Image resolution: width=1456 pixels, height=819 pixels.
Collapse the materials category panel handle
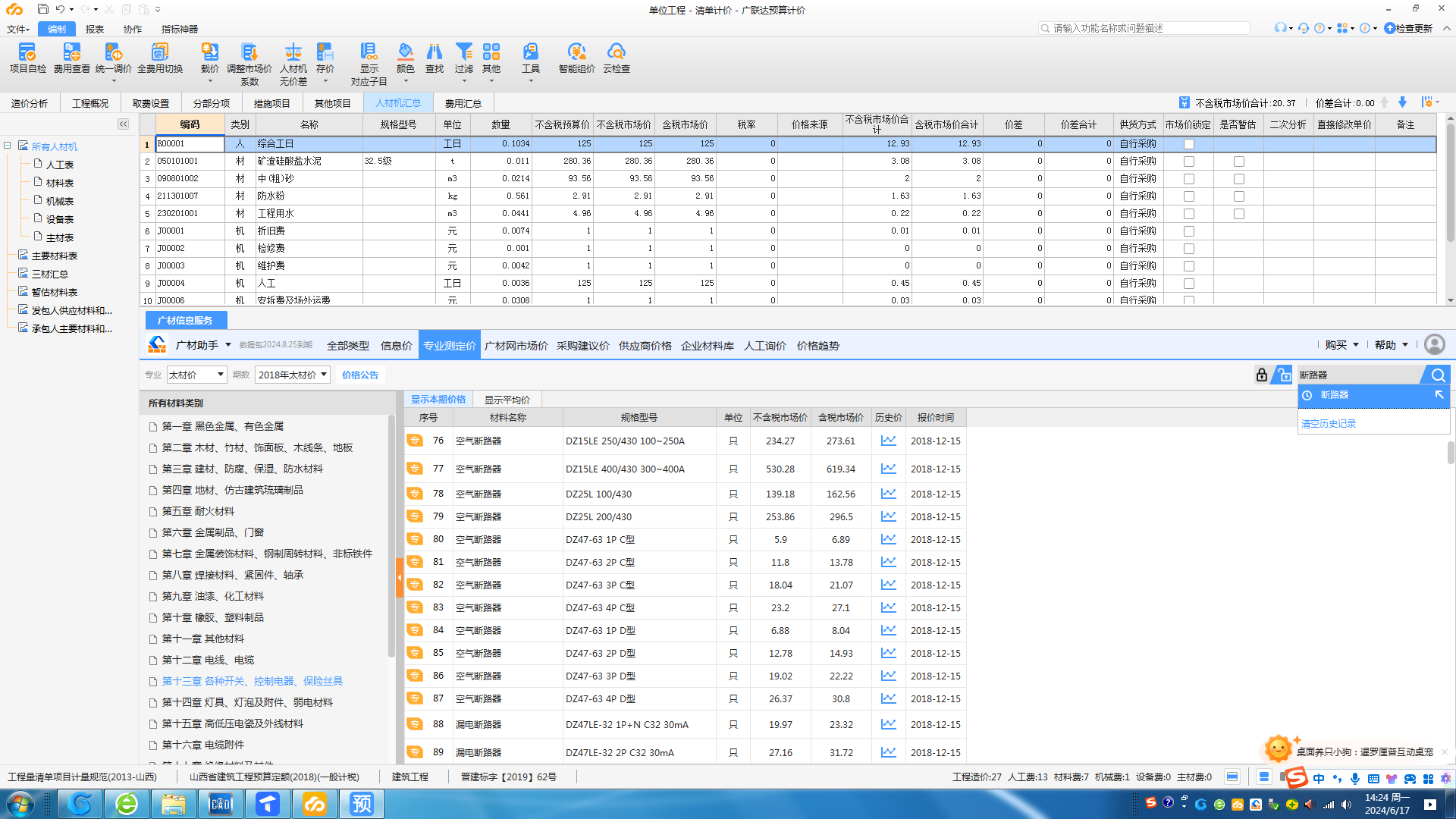(399, 578)
